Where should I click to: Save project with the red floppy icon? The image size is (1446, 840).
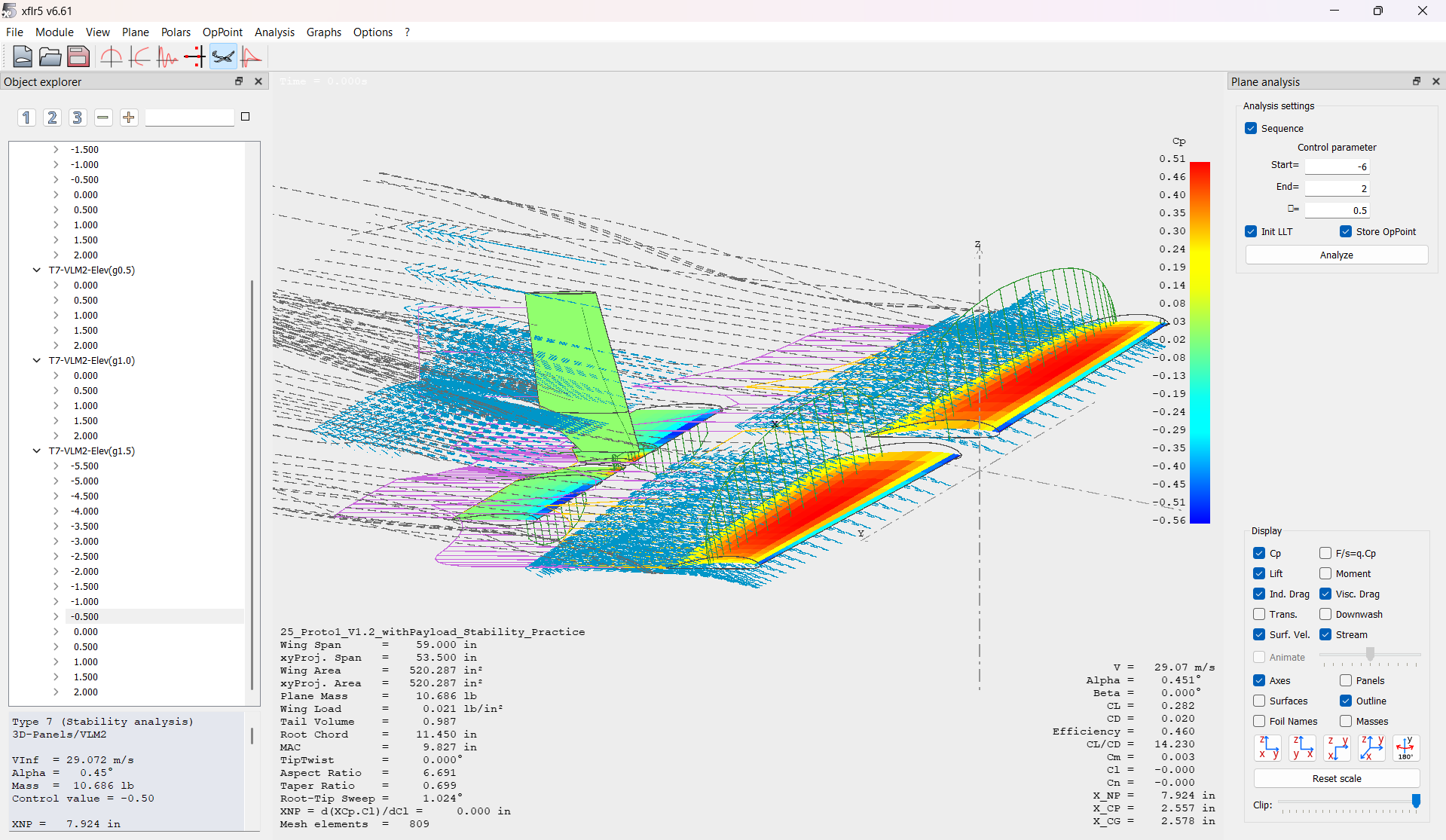coord(78,57)
